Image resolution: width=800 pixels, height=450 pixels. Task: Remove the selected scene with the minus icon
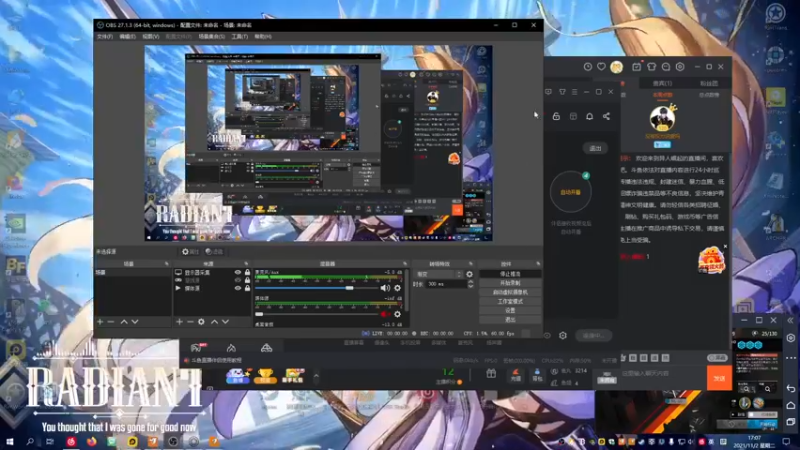pos(111,322)
